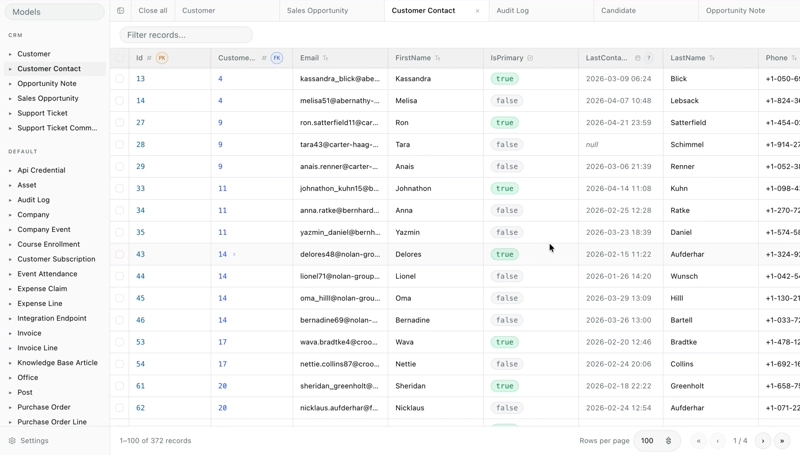The width and height of the screenshot is (800, 455).
Task: Open record Id 13 link
Action: [x=140, y=79]
